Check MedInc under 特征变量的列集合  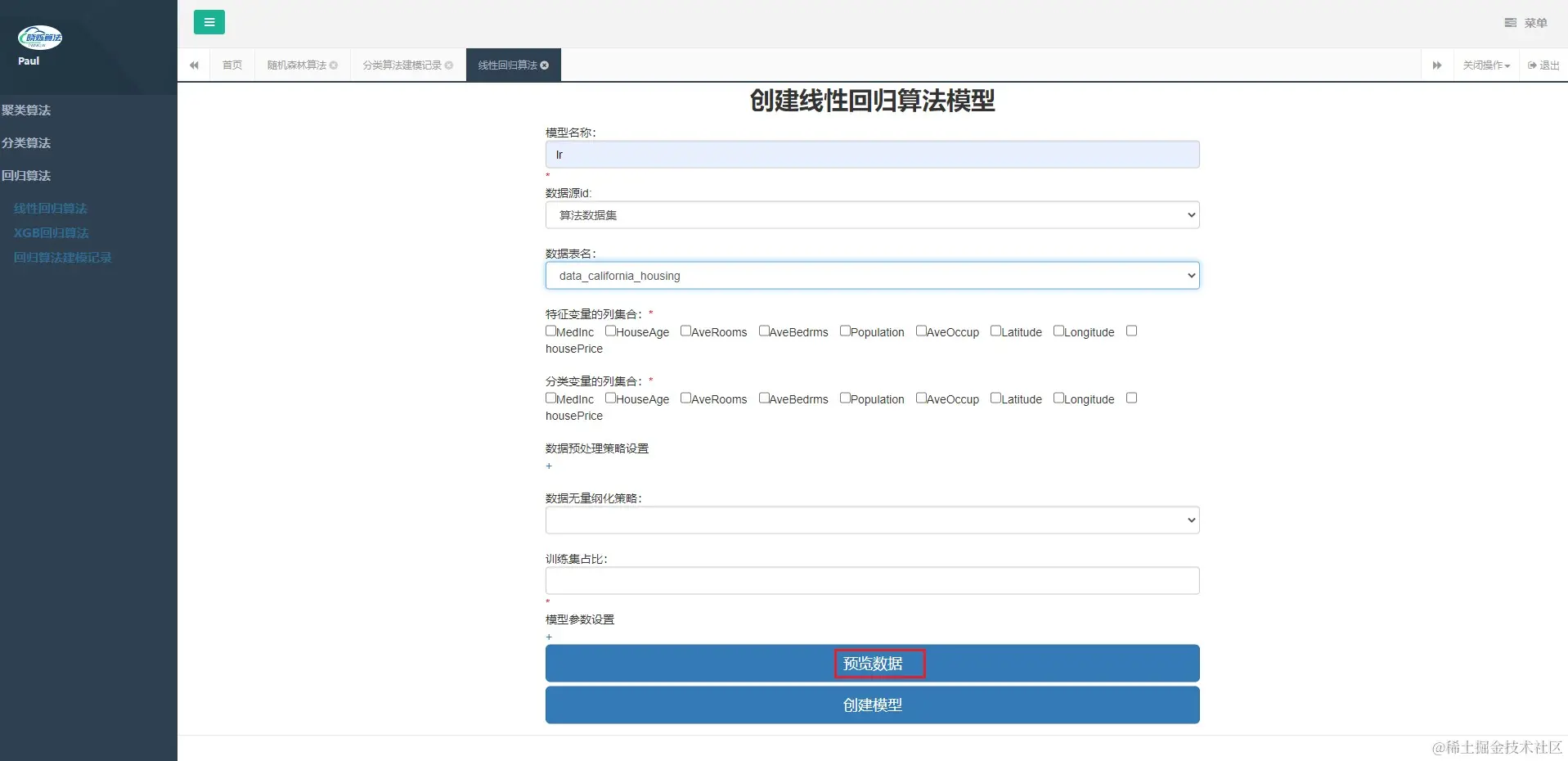tap(550, 331)
